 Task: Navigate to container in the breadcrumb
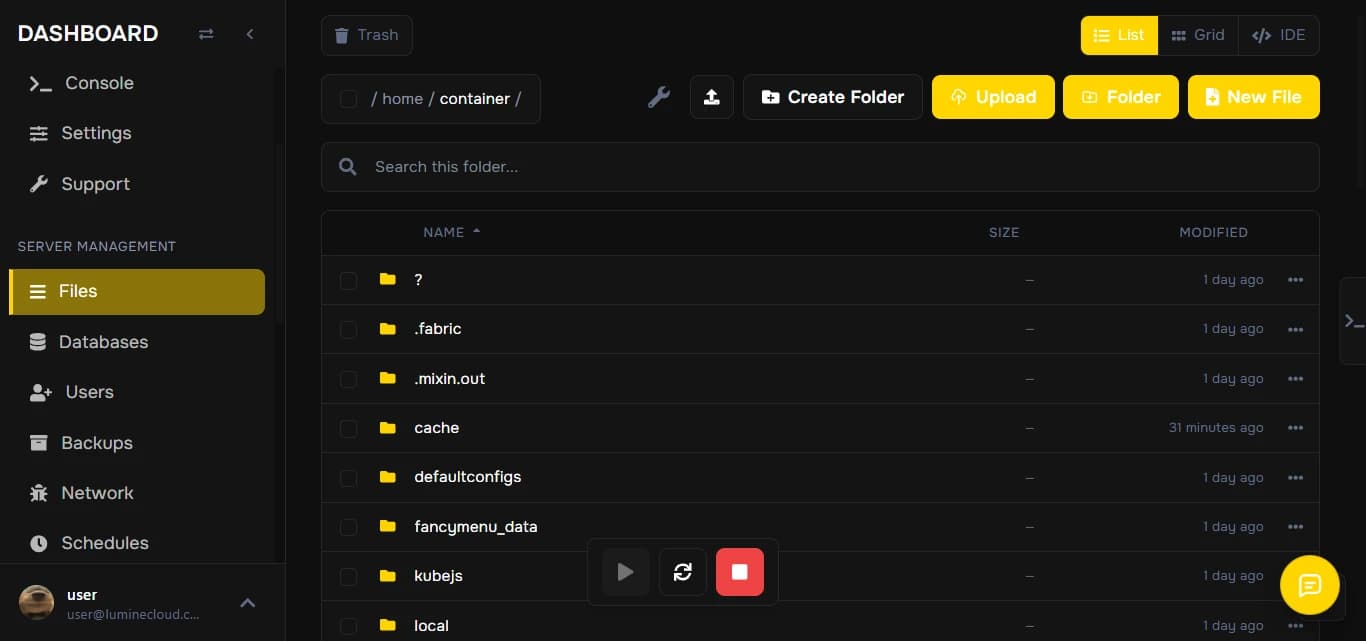475,99
